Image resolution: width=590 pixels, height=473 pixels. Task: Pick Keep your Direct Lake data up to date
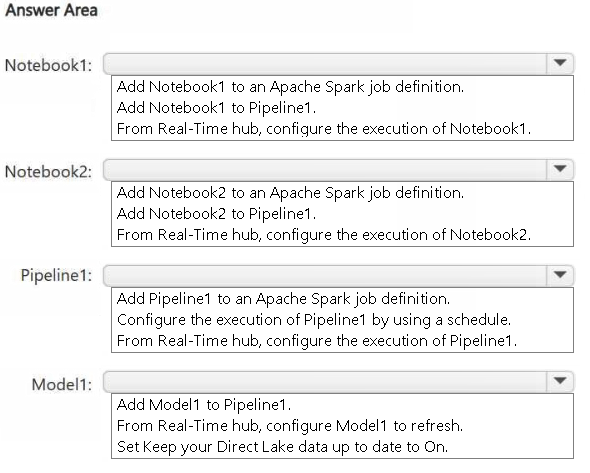click(x=282, y=447)
